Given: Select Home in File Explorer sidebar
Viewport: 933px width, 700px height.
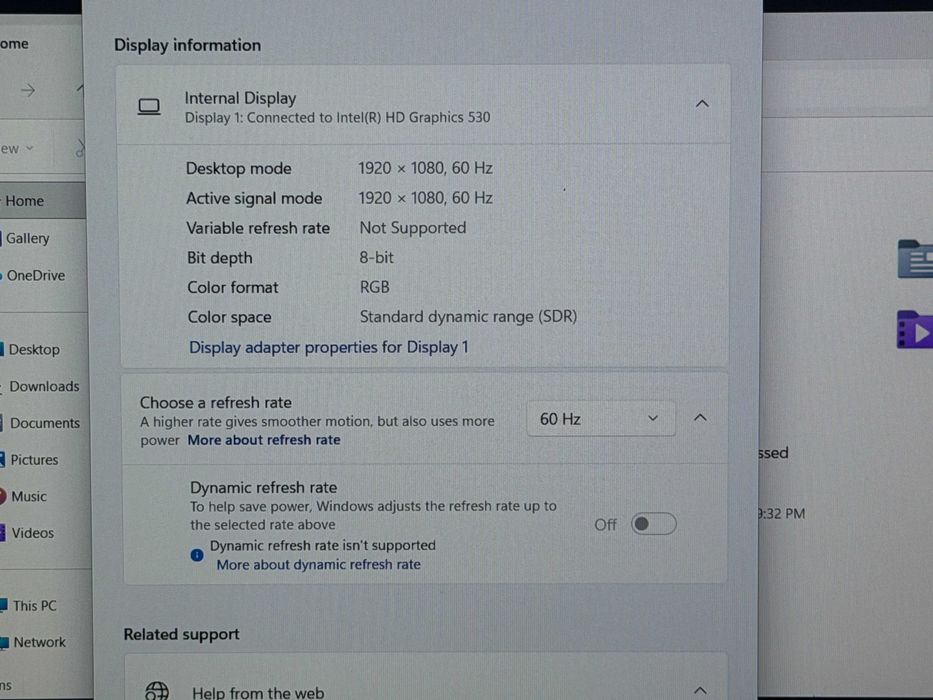Looking at the screenshot, I should (43, 201).
